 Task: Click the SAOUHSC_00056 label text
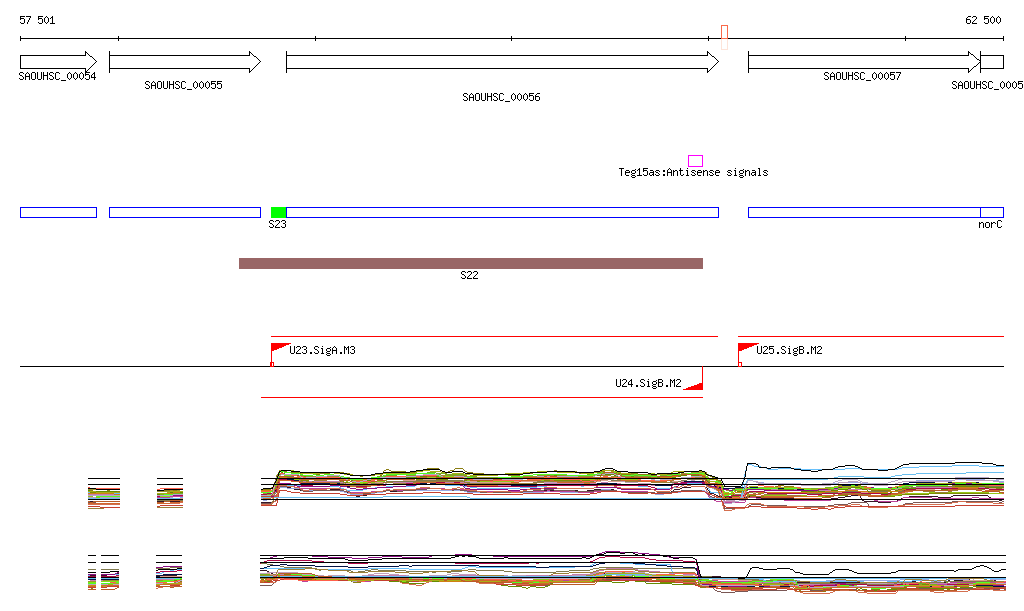point(502,97)
